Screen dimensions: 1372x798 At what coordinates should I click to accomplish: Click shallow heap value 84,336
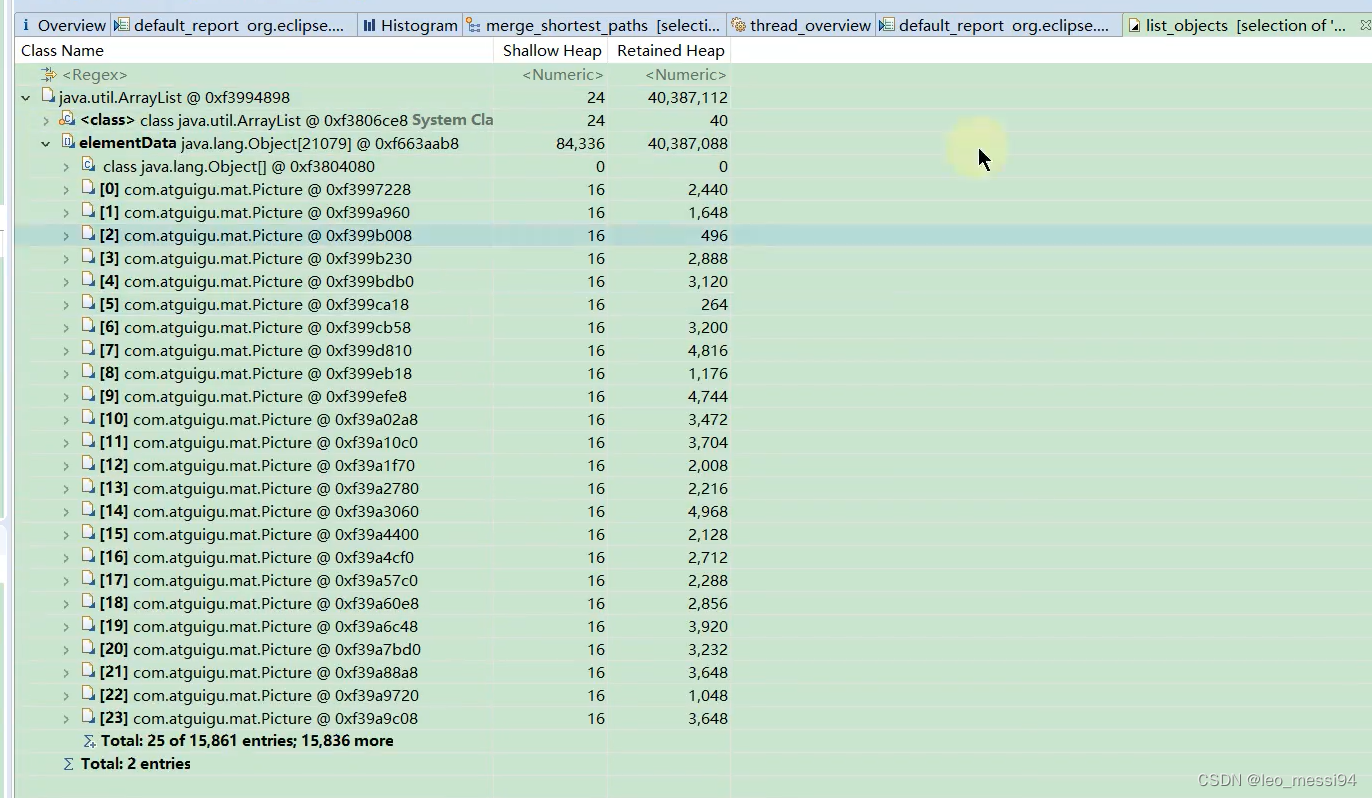click(580, 144)
